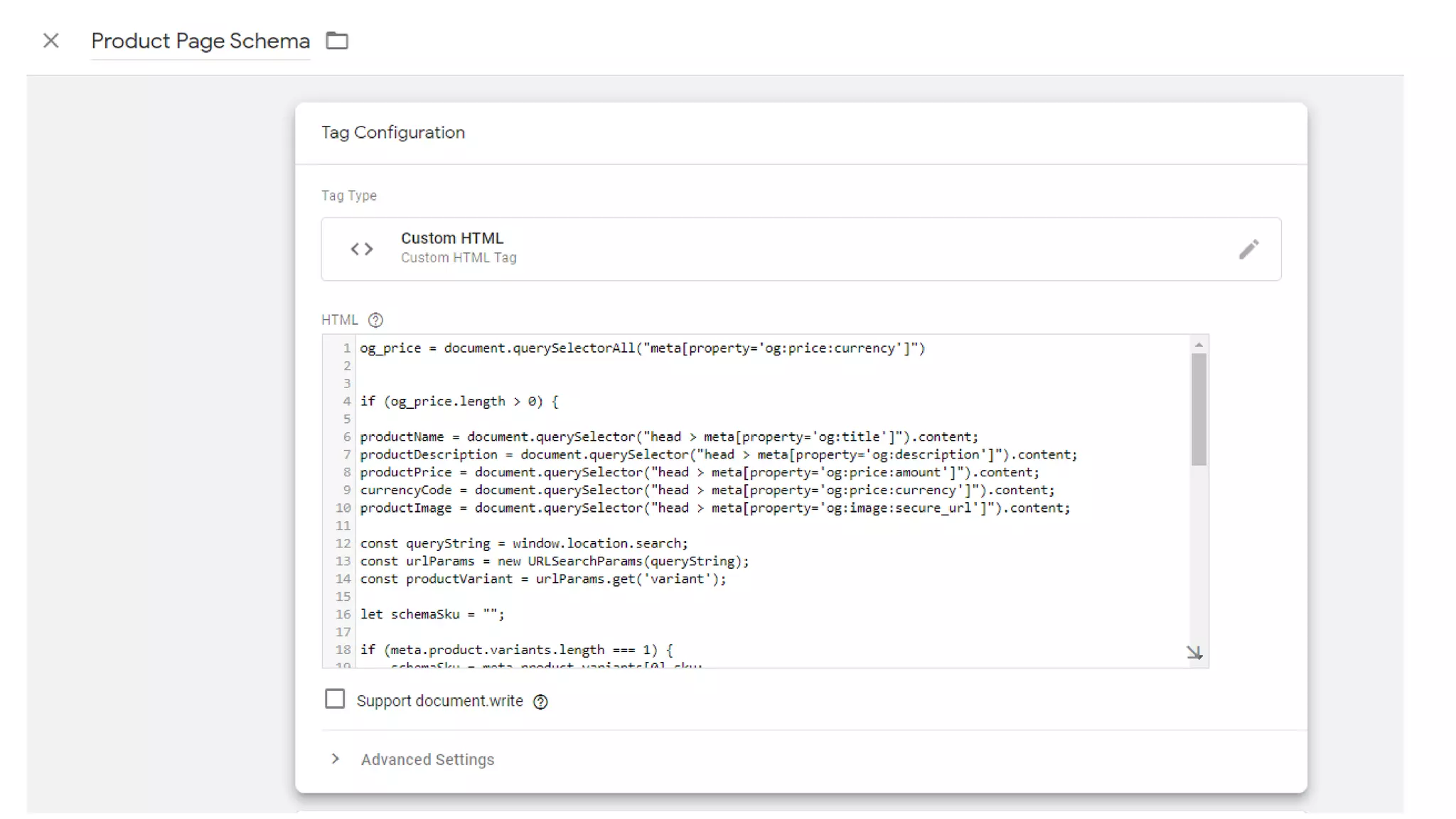The width and height of the screenshot is (1456, 819).
Task: Open the Advanced Settings section label
Action: (x=427, y=759)
